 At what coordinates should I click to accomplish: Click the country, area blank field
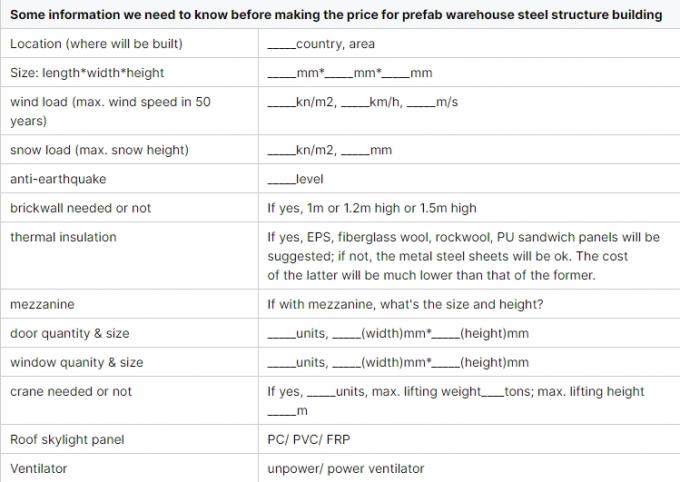point(321,44)
